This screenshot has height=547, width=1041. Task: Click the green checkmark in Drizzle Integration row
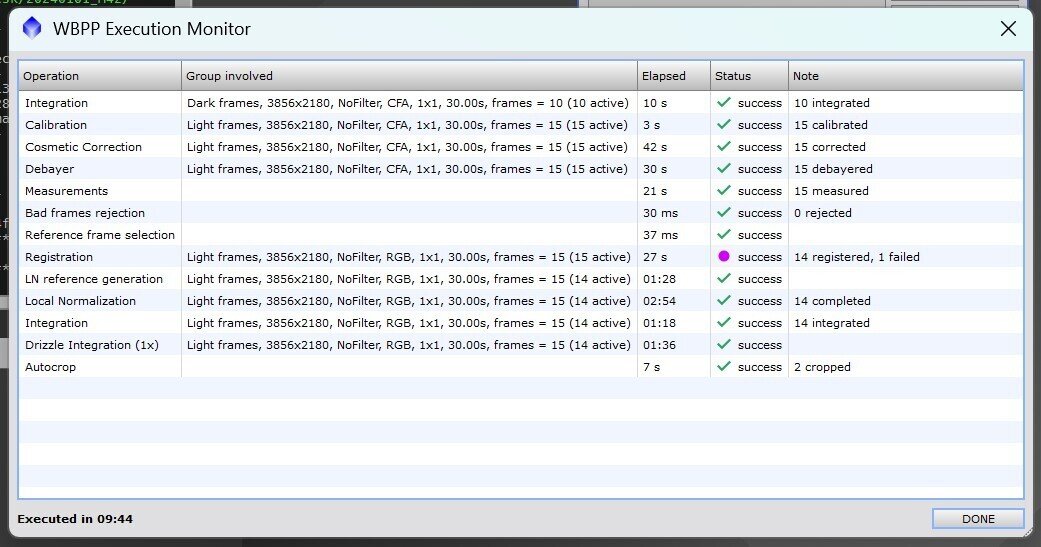pos(724,344)
